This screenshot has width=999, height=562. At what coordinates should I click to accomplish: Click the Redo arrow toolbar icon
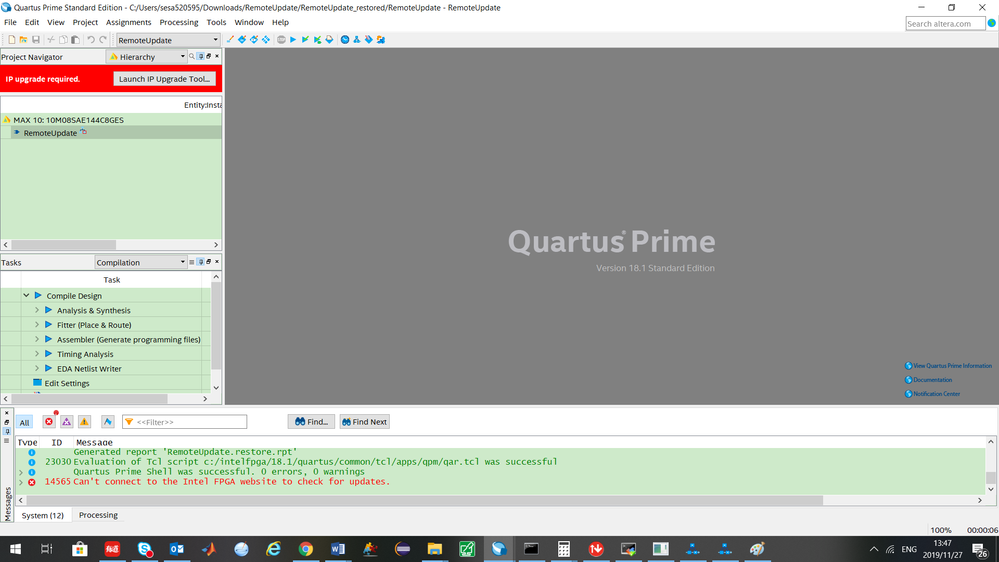point(103,40)
